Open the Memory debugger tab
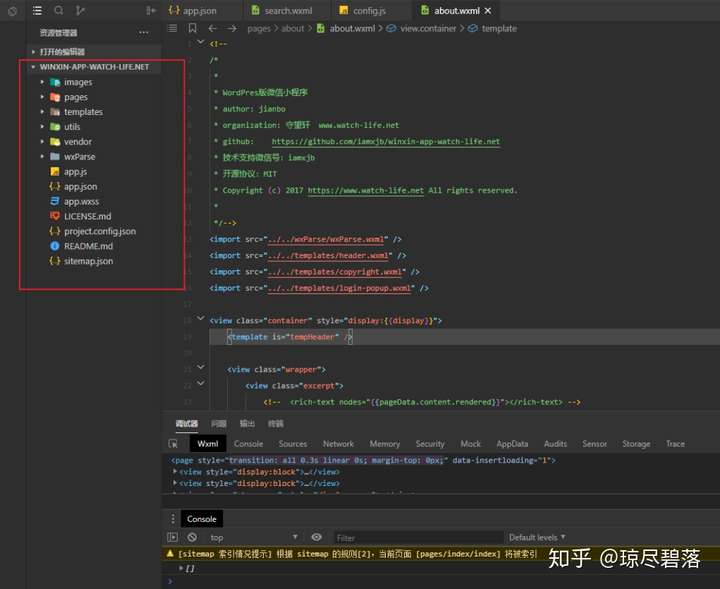The height and width of the screenshot is (589, 720). [x=384, y=443]
